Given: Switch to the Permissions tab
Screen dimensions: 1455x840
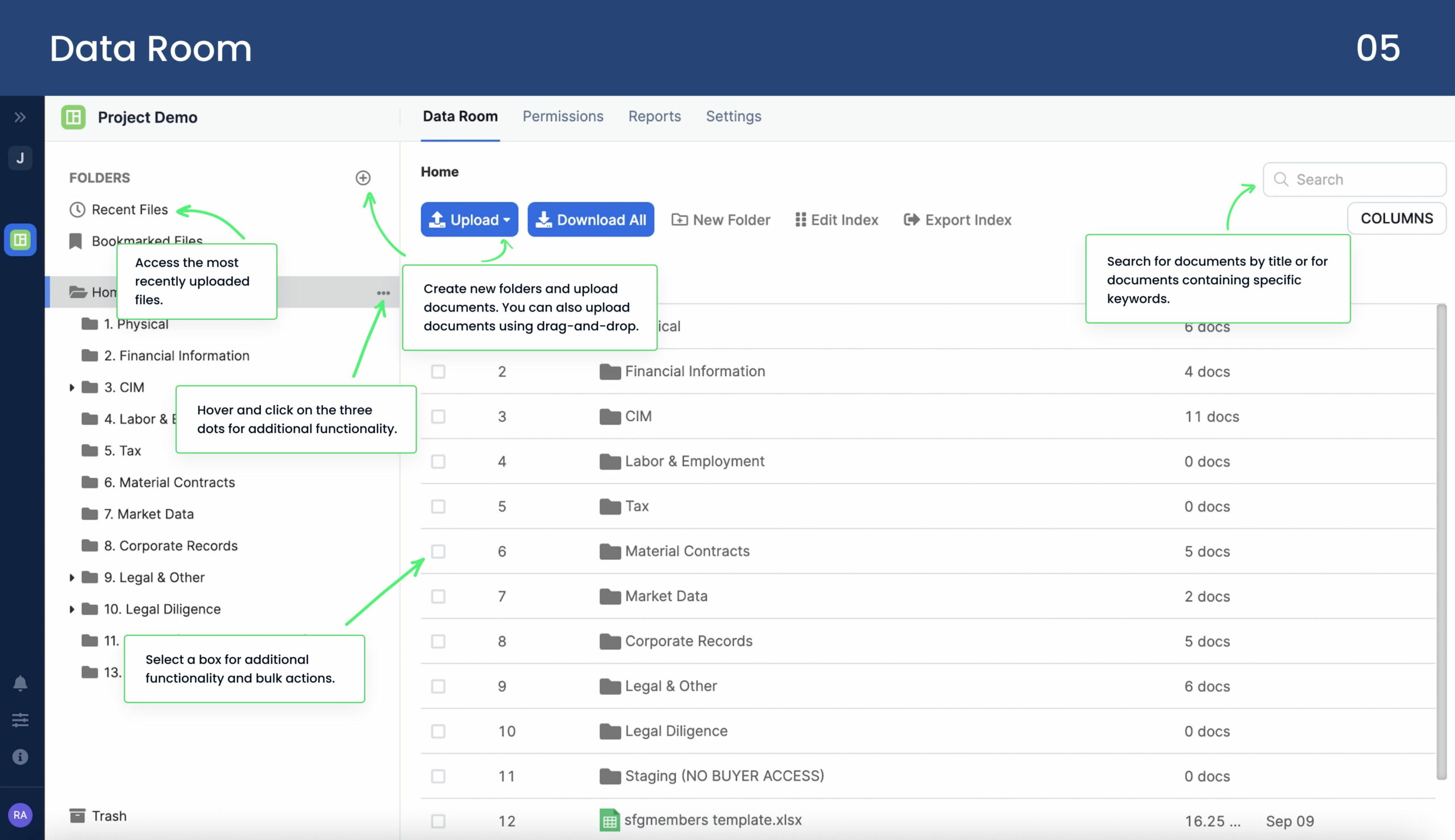Looking at the screenshot, I should point(563,117).
